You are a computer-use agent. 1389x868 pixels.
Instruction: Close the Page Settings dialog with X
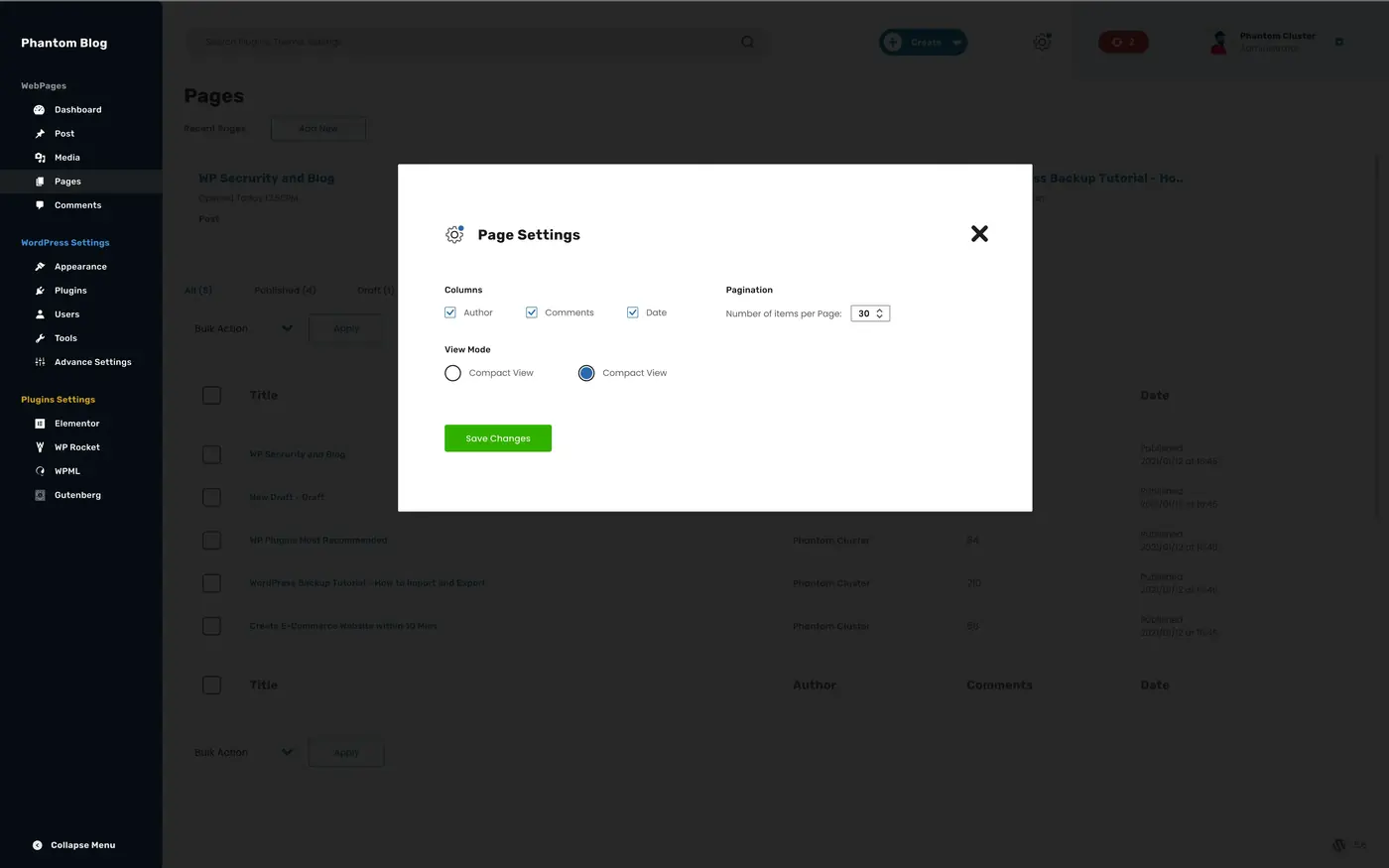point(979,234)
